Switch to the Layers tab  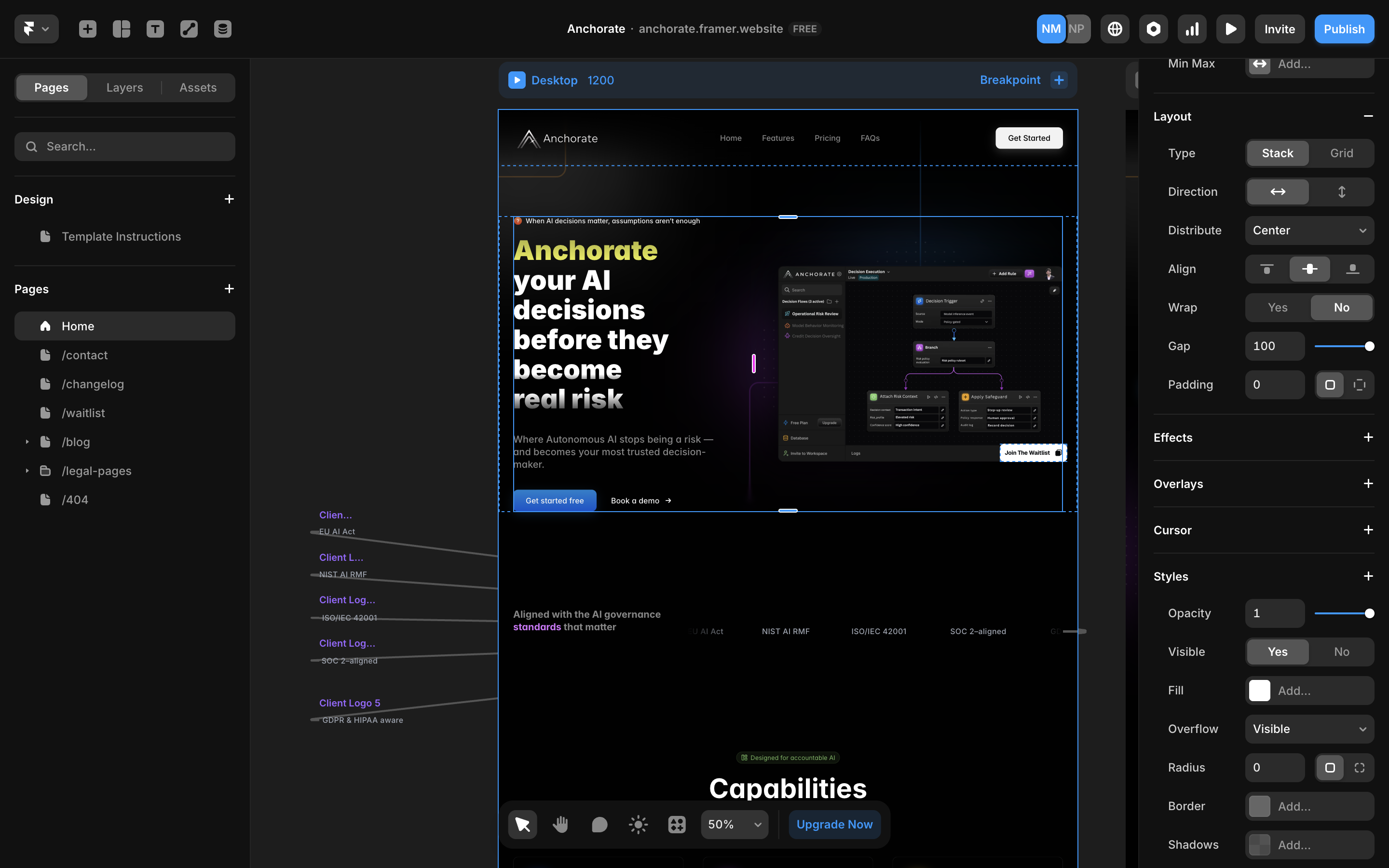124,87
